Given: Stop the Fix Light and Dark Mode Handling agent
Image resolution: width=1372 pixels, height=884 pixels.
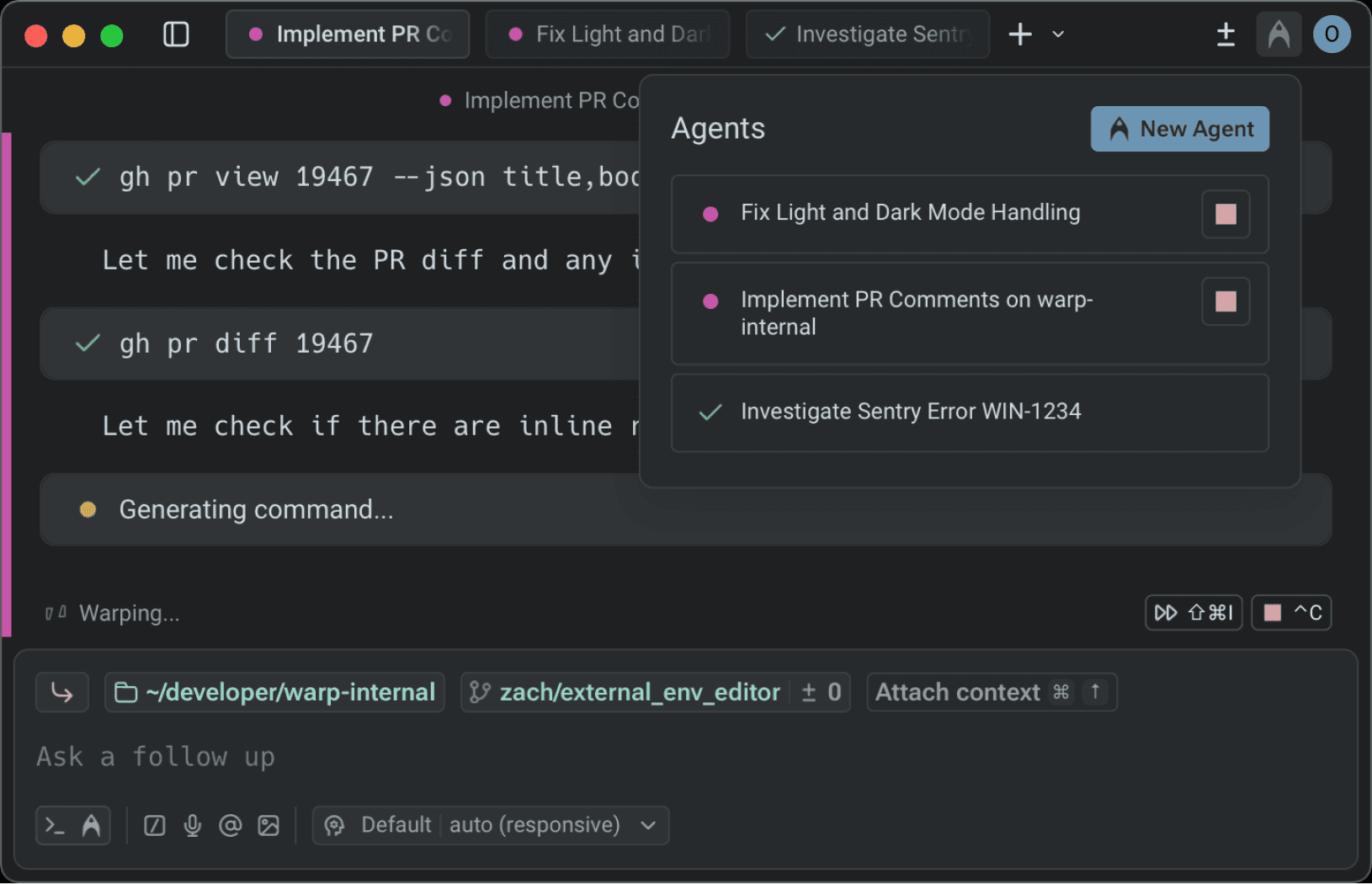Looking at the screenshot, I should point(1226,214).
